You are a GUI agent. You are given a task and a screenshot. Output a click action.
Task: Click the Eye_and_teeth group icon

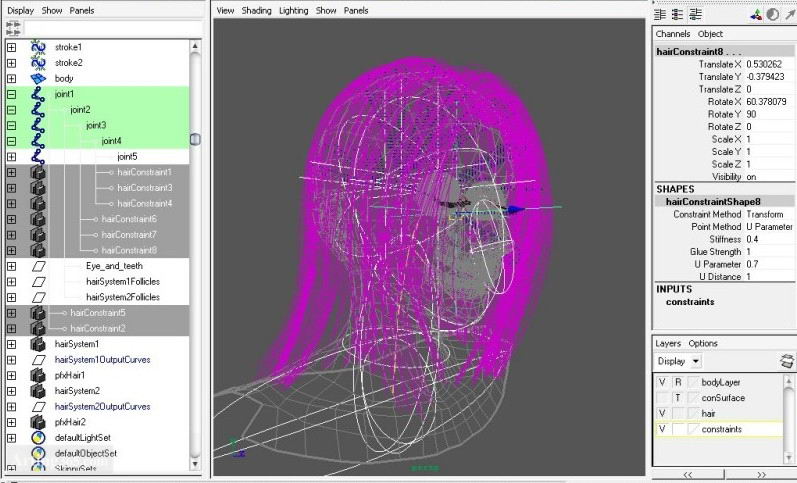click(39, 266)
